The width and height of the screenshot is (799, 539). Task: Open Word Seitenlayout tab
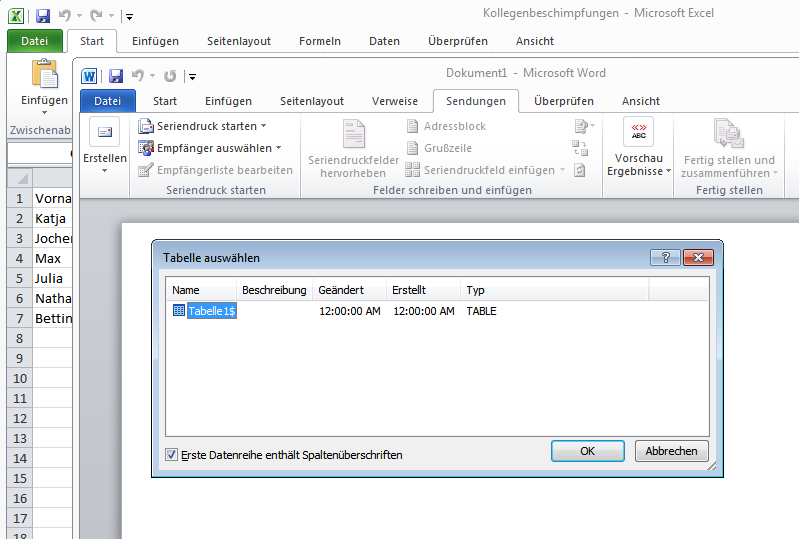click(312, 101)
